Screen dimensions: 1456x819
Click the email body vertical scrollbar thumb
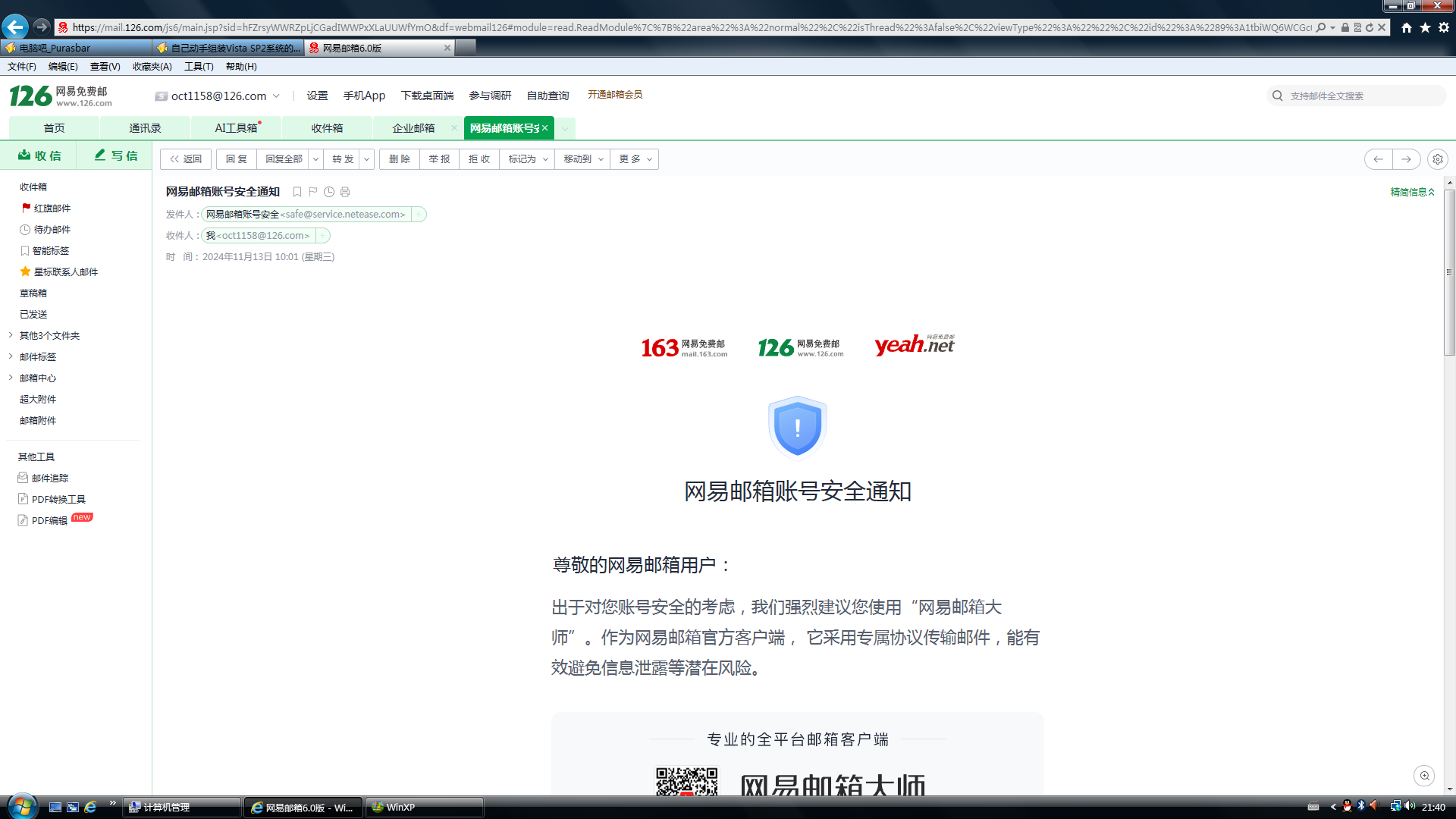pos(1450,272)
